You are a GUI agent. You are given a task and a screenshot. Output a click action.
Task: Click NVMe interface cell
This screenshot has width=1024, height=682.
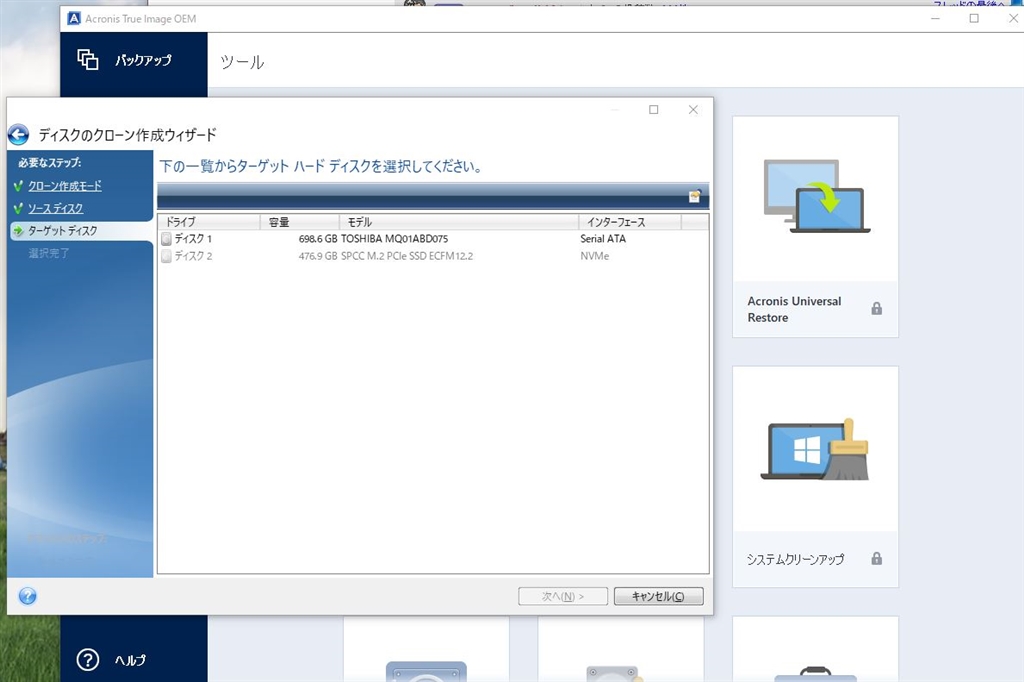[594, 256]
